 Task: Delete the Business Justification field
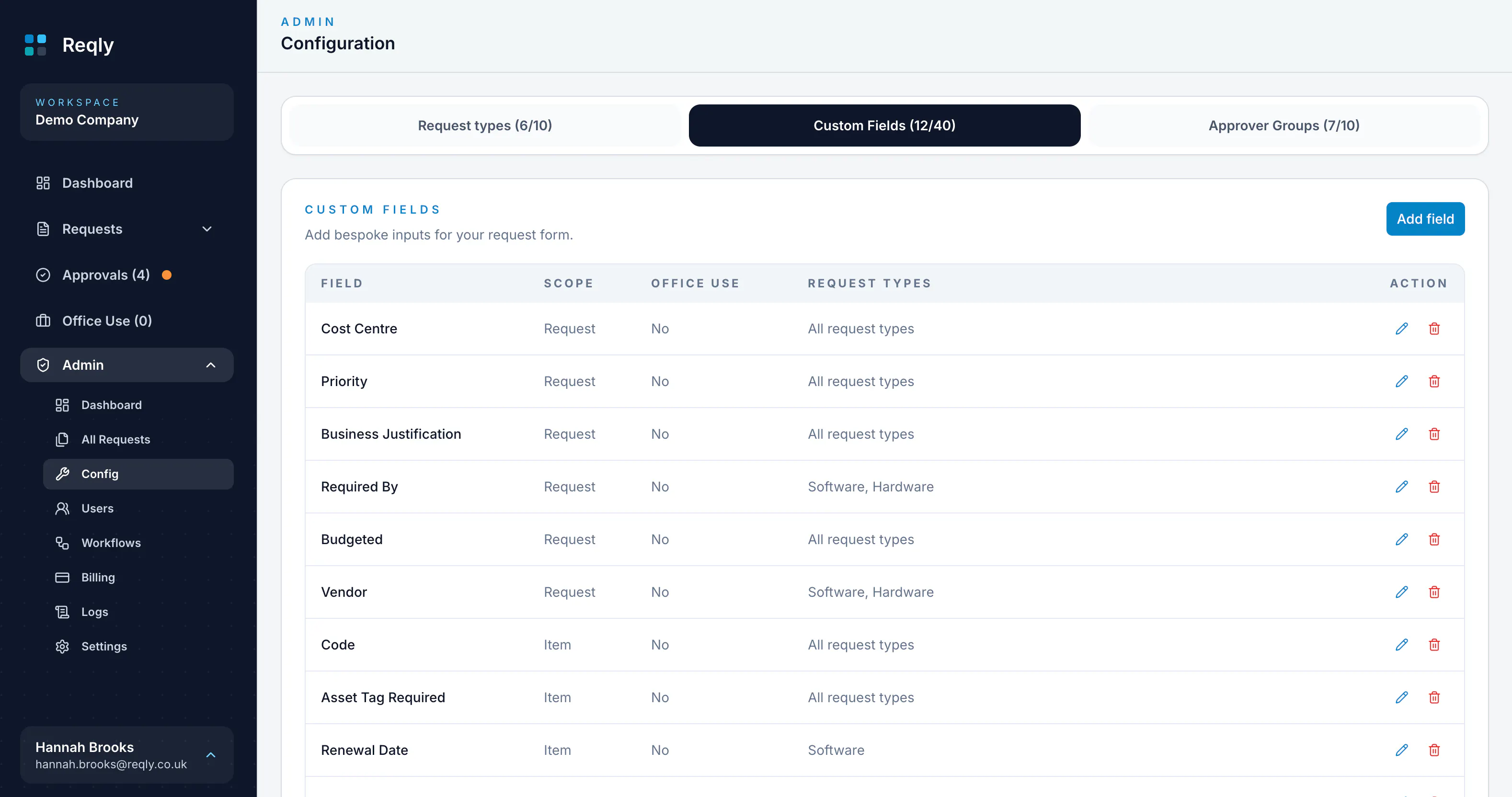click(x=1434, y=434)
